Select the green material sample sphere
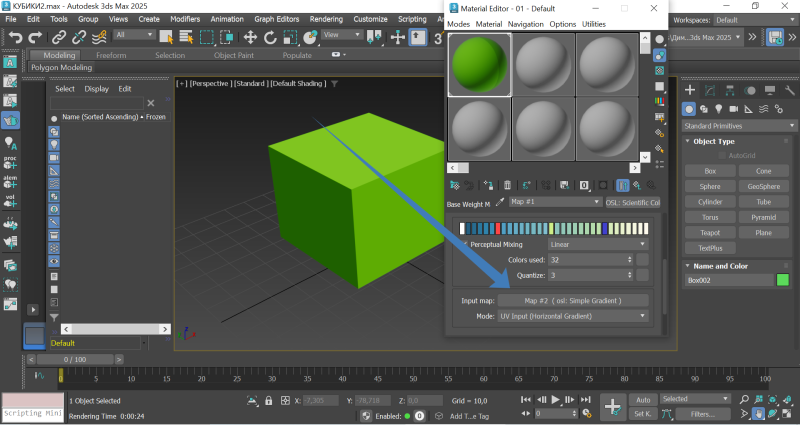Screen dimensions: 800x425 tap(480, 65)
